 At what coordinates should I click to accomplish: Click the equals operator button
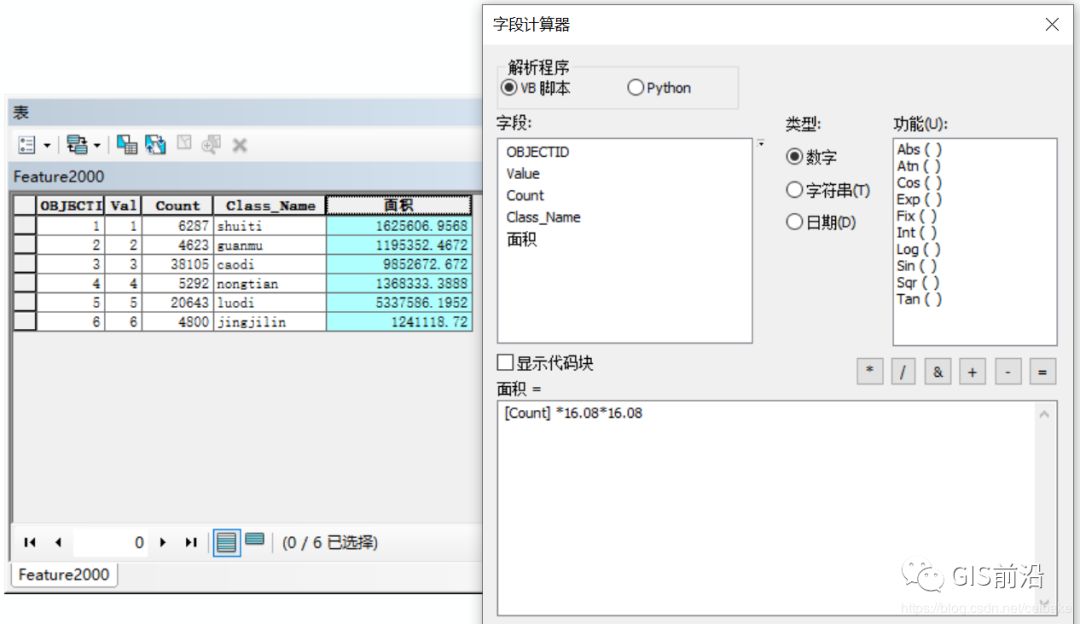click(1041, 371)
